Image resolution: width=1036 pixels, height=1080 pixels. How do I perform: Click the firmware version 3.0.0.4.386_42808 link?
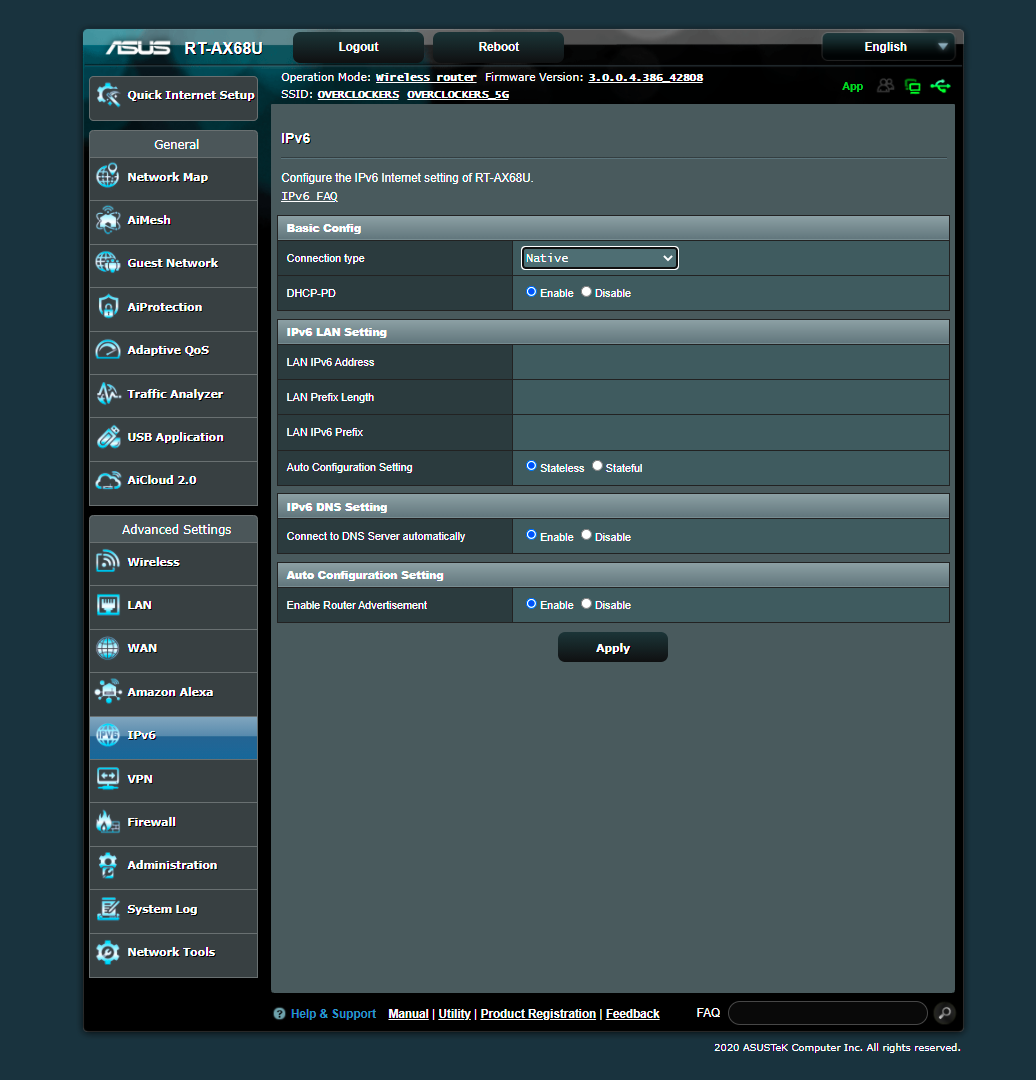point(645,77)
